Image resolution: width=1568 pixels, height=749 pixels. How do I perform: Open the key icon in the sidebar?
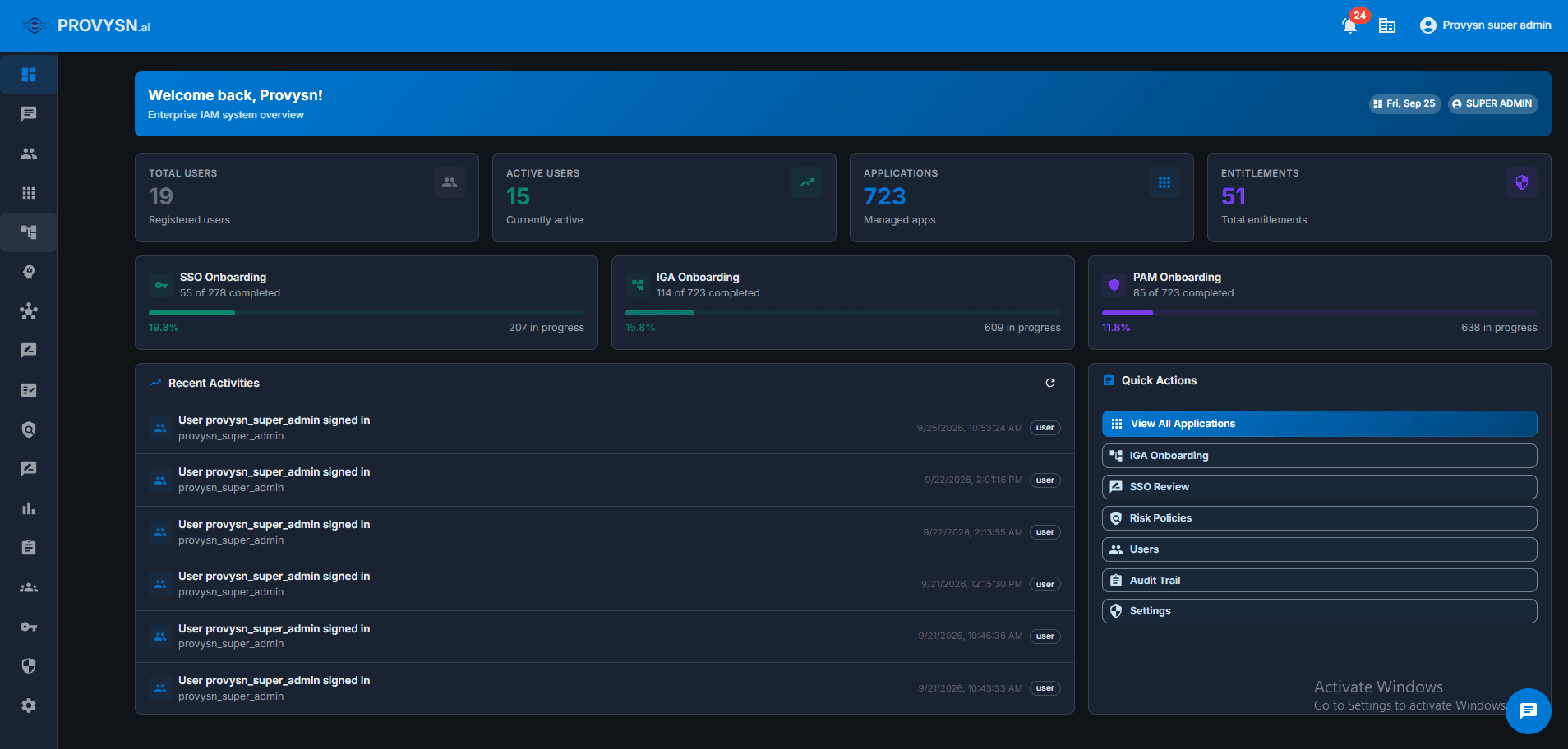29,627
